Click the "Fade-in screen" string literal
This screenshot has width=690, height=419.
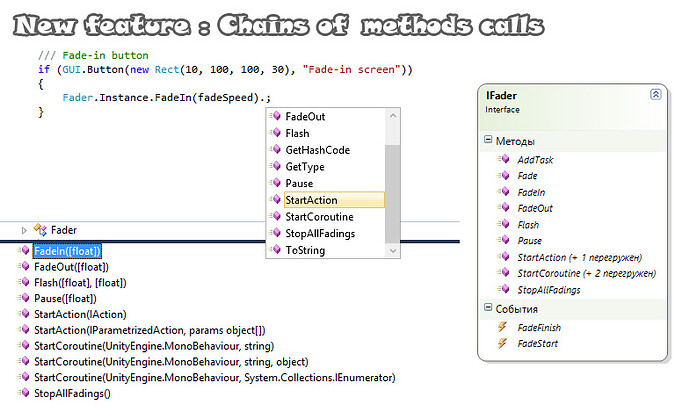(351, 70)
